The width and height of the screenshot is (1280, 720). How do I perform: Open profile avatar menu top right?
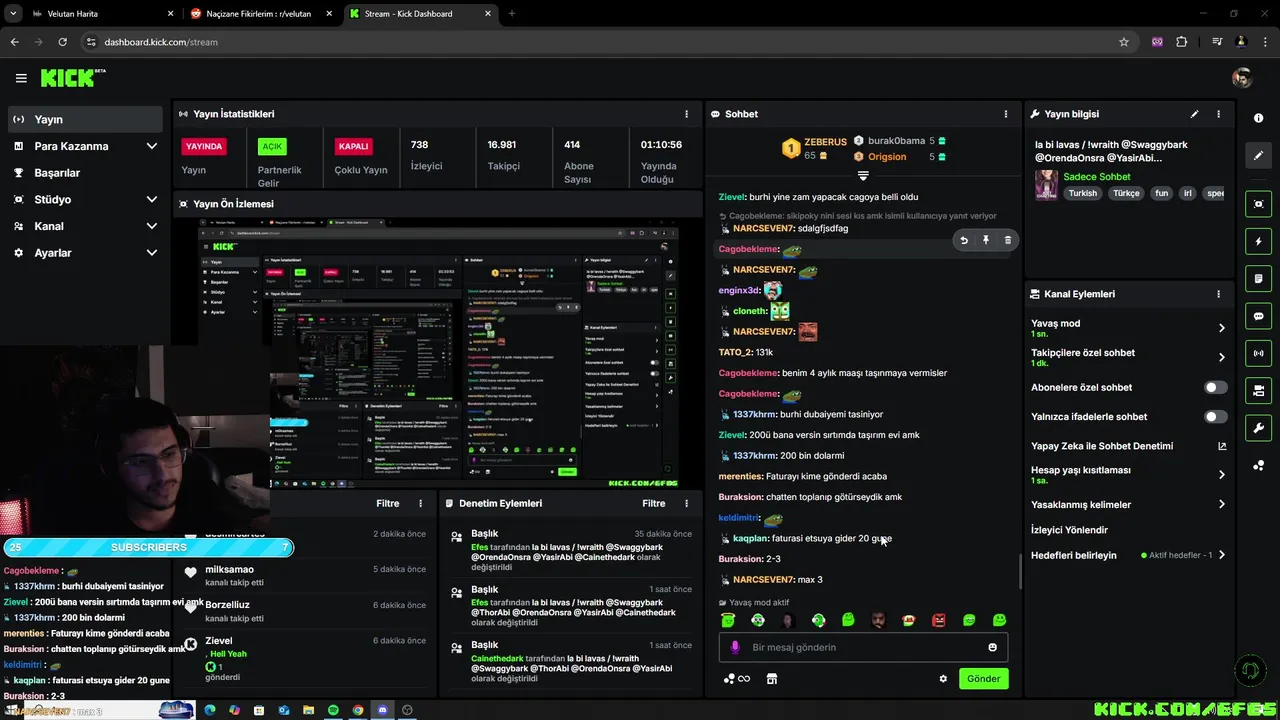[x=1242, y=78]
